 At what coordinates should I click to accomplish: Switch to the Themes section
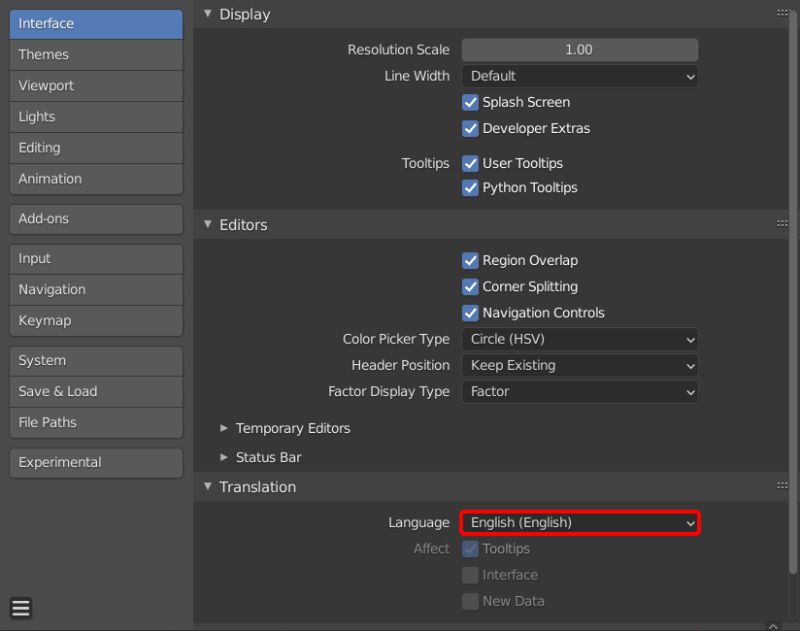[x=95, y=54]
